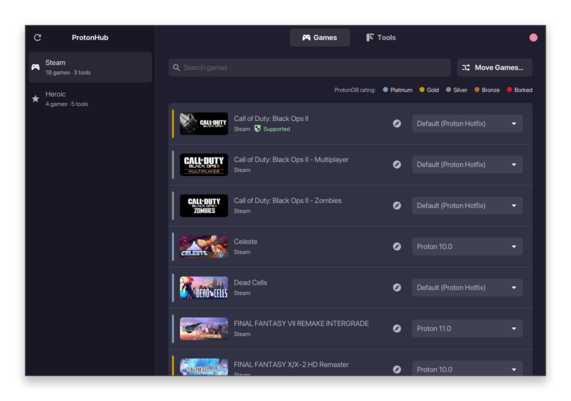The width and height of the screenshot is (571, 401).
Task: Focus the Search games input field
Action: tap(310, 67)
